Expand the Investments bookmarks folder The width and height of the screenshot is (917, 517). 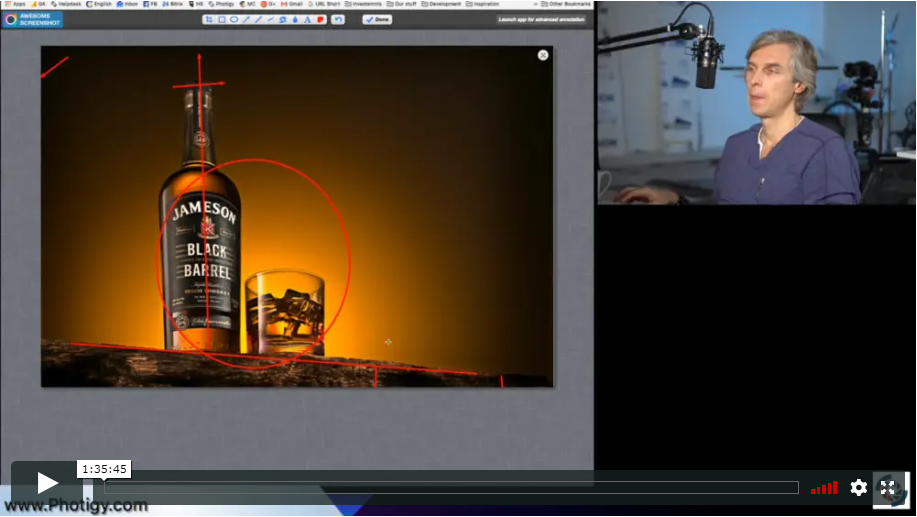click(x=363, y=4)
